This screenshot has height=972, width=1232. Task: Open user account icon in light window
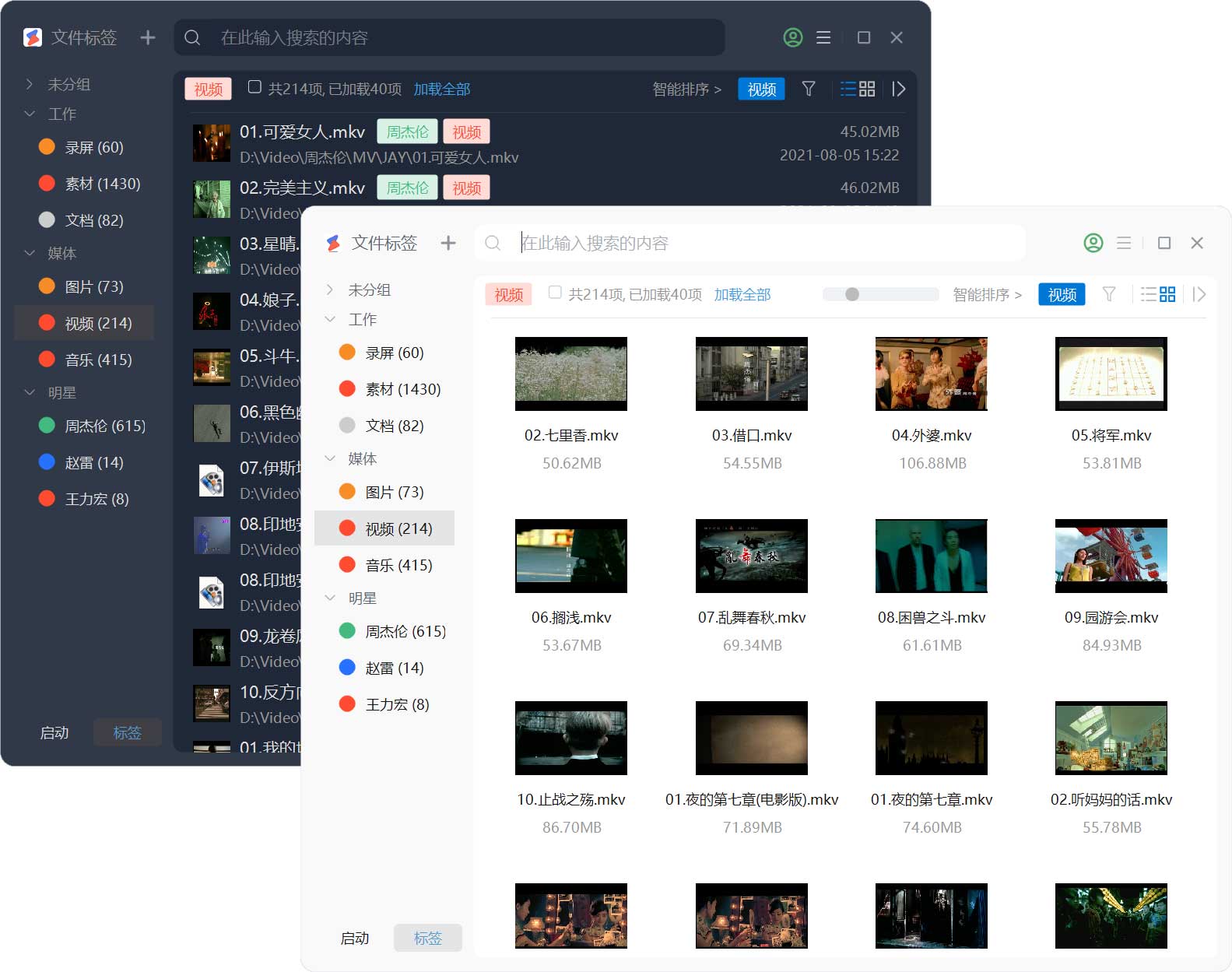point(1093,243)
